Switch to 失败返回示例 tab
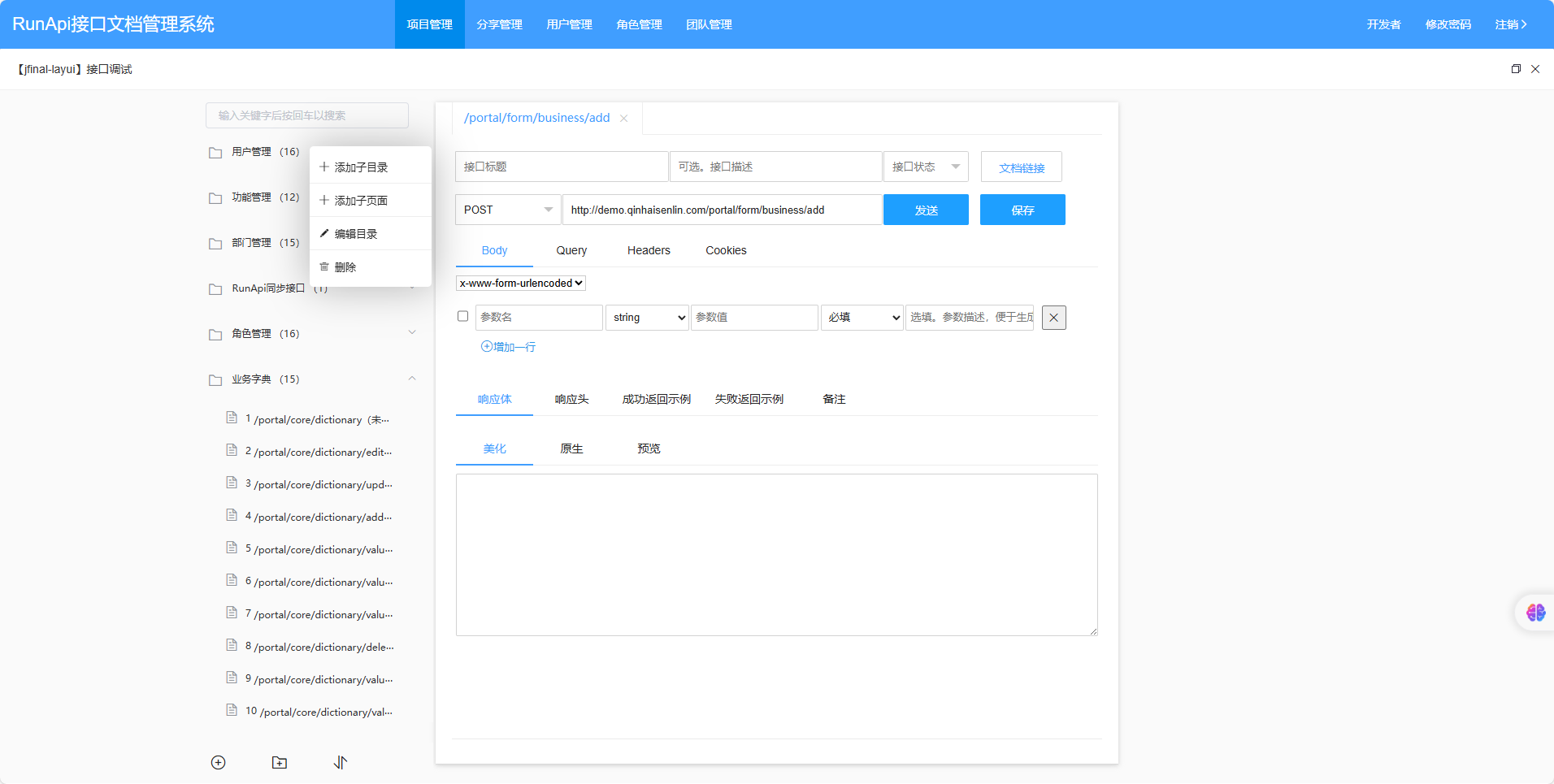Viewport: 1554px width, 784px height. (749, 399)
